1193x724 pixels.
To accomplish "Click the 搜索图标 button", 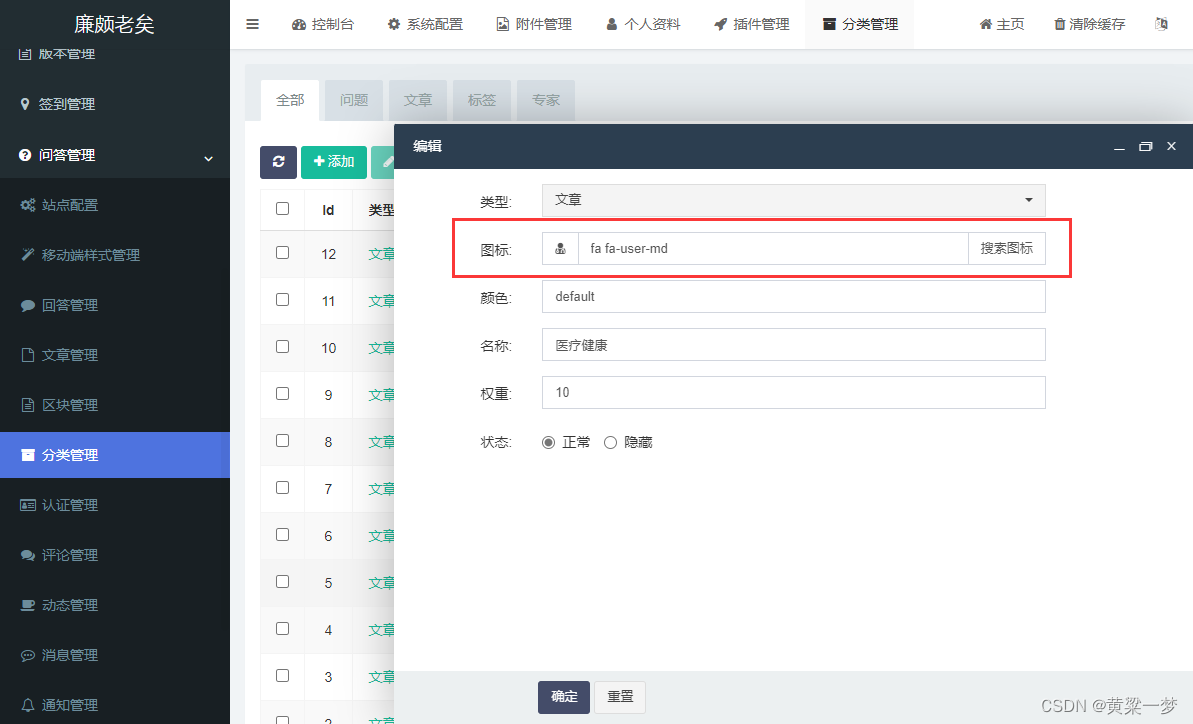I will click(1006, 248).
